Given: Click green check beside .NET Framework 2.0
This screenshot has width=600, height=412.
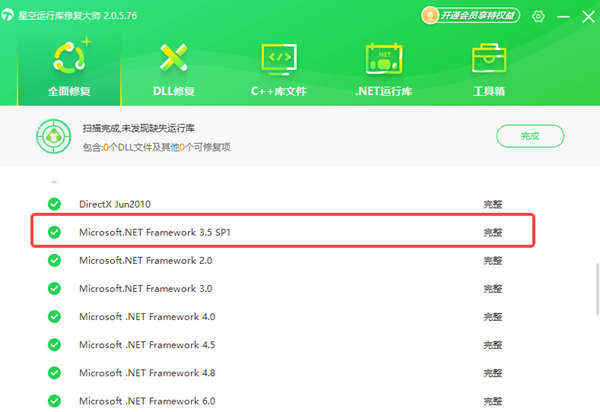Looking at the screenshot, I should pyautogui.click(x=54, y=260).
